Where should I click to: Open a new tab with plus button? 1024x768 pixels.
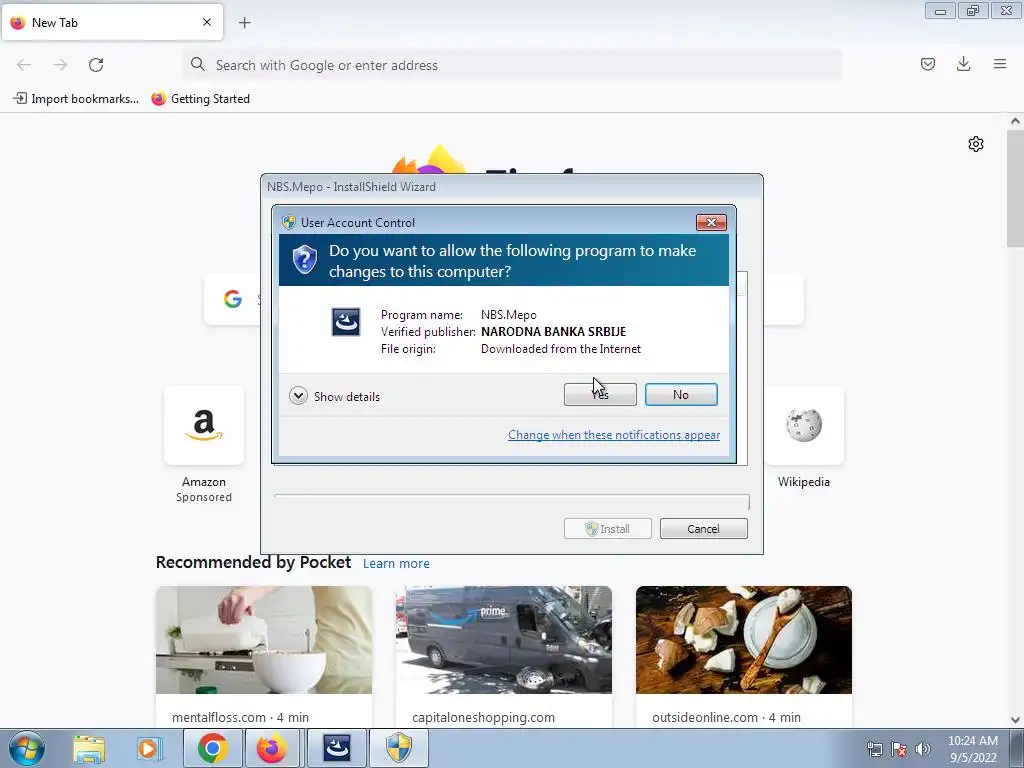(244, 23)
